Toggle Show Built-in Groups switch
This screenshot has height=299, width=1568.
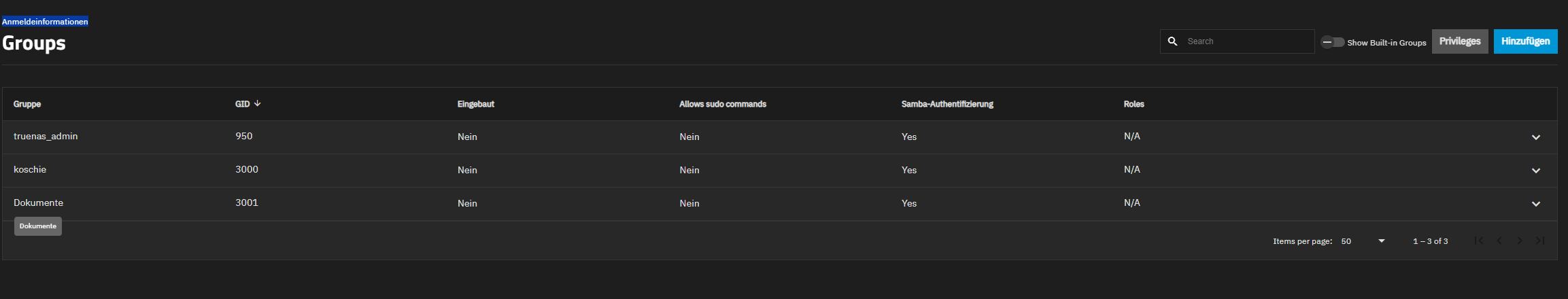tap(1333, 42)
